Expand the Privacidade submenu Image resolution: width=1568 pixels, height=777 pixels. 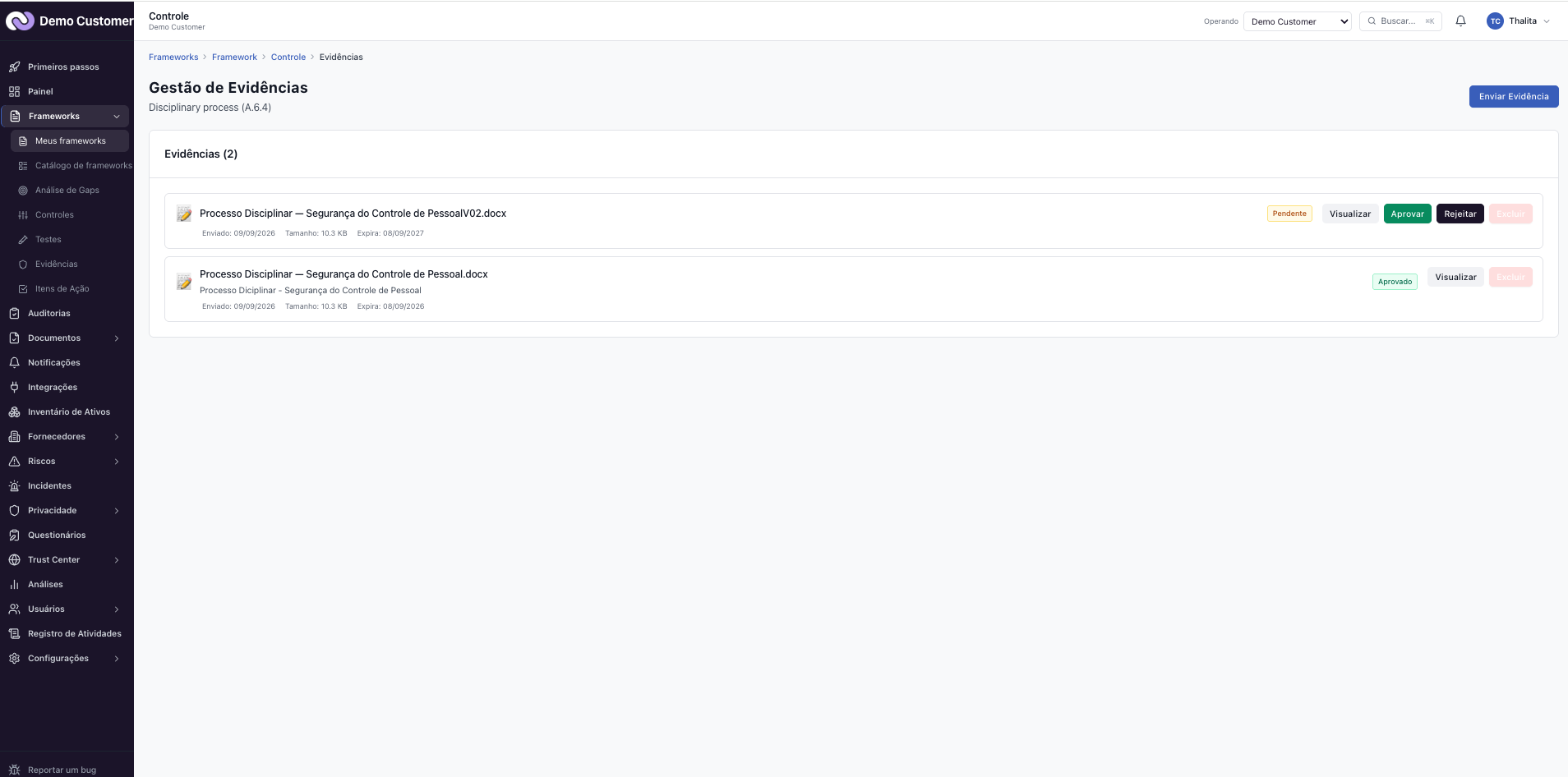click(x=117, y=511)
